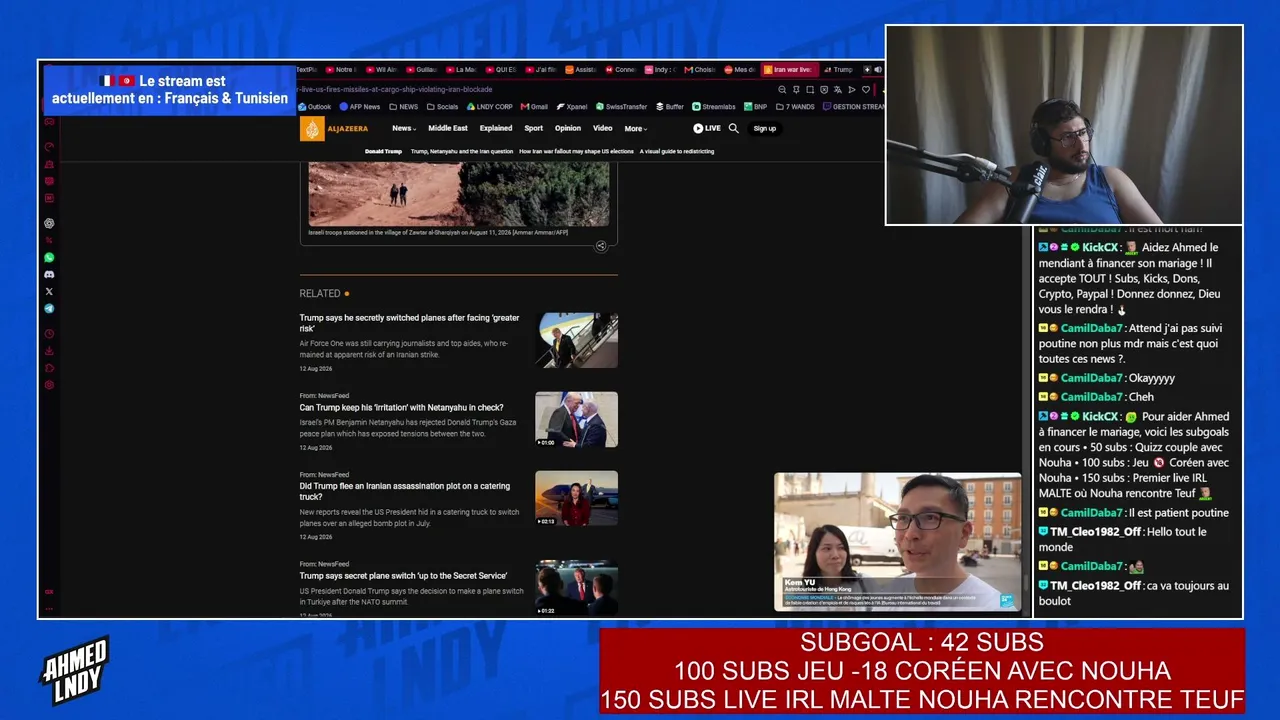Screen dimensions: 1280x720
Task: Open the BNP bookmark
Action: coord(755,107)
